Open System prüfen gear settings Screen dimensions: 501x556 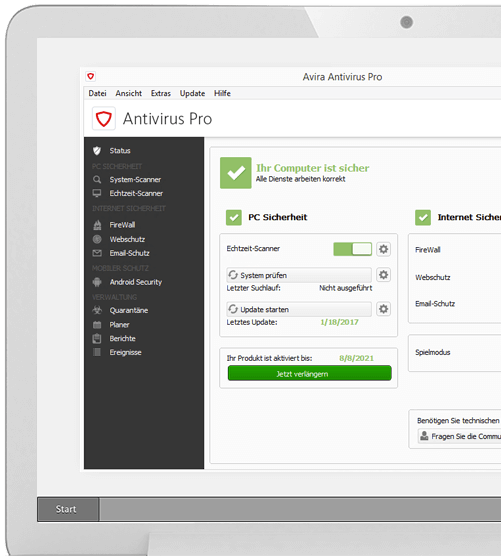click(383, 275)
